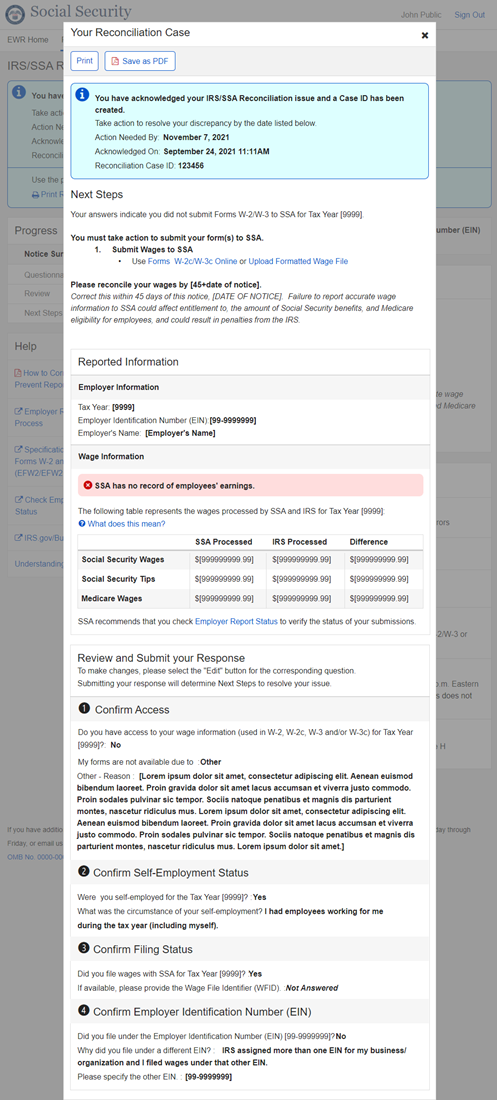
Task: Click the red error icon in SSA alert
Action: (x=88, y=485)
